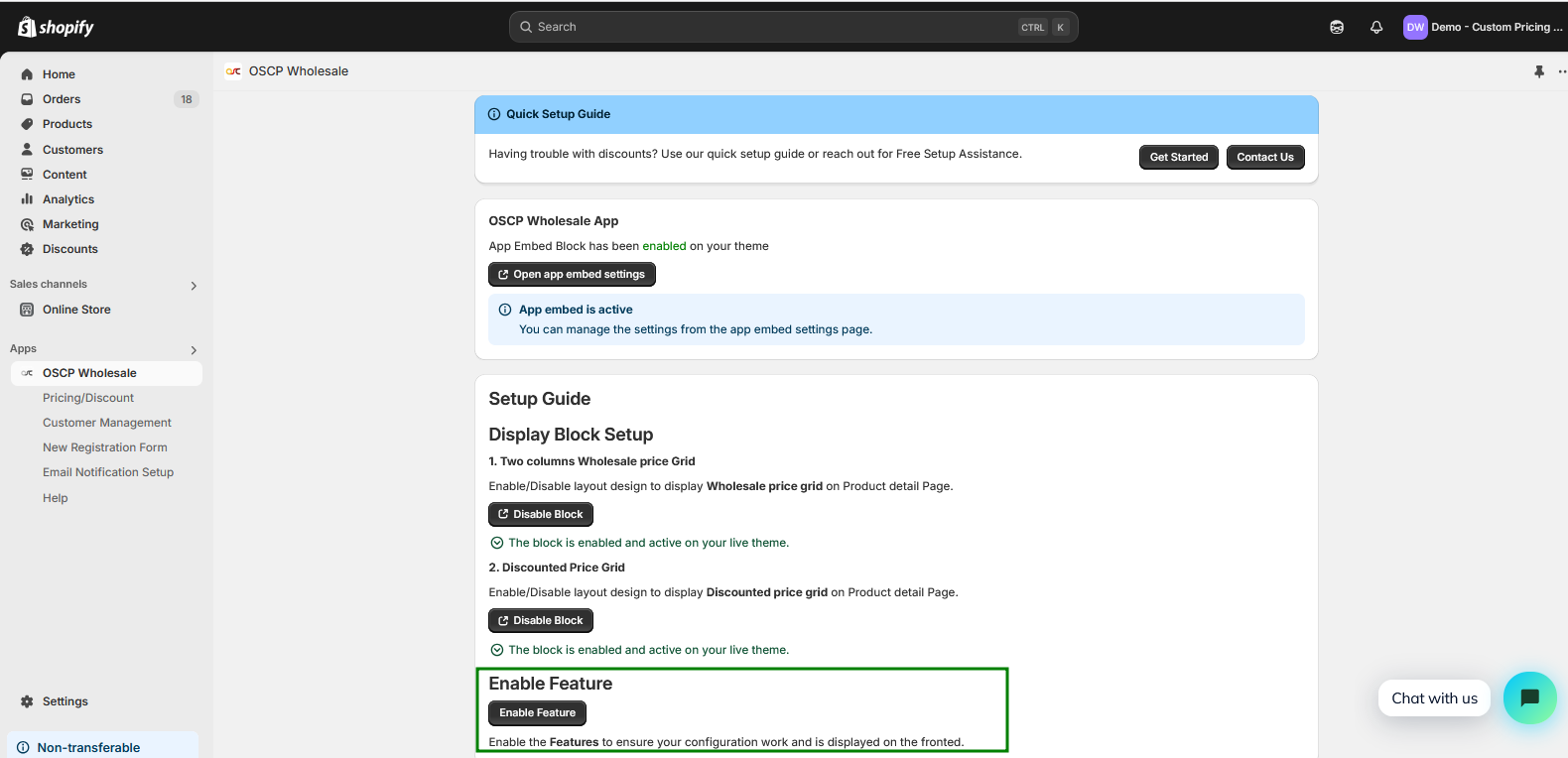The image size is (1568, 758).
Task: Go to Orders in sidebar
Action: tap(62, 99)
